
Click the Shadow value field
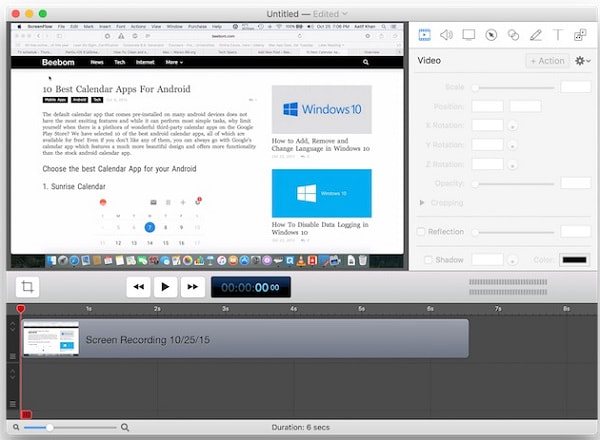(x=487, y=260)
